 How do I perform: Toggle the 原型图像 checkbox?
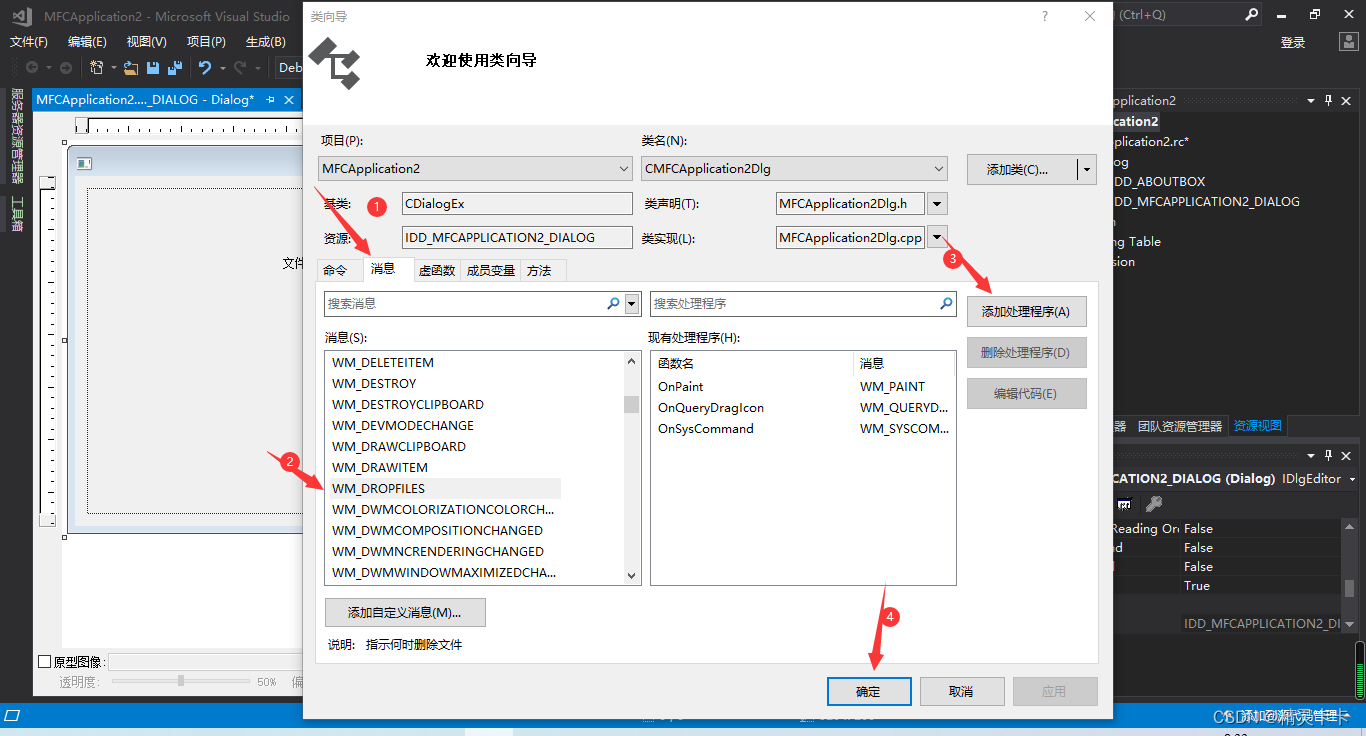pos(44,660)
